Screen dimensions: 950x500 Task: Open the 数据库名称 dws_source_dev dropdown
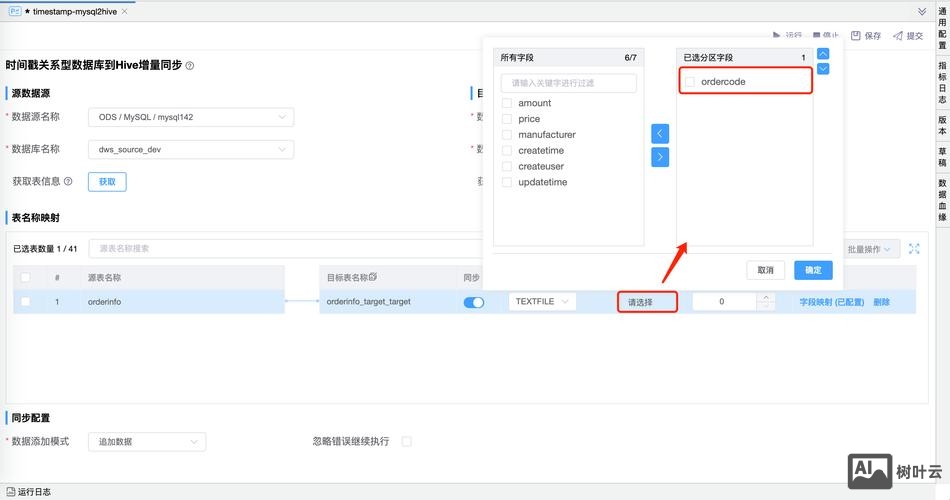coord(191,149)
